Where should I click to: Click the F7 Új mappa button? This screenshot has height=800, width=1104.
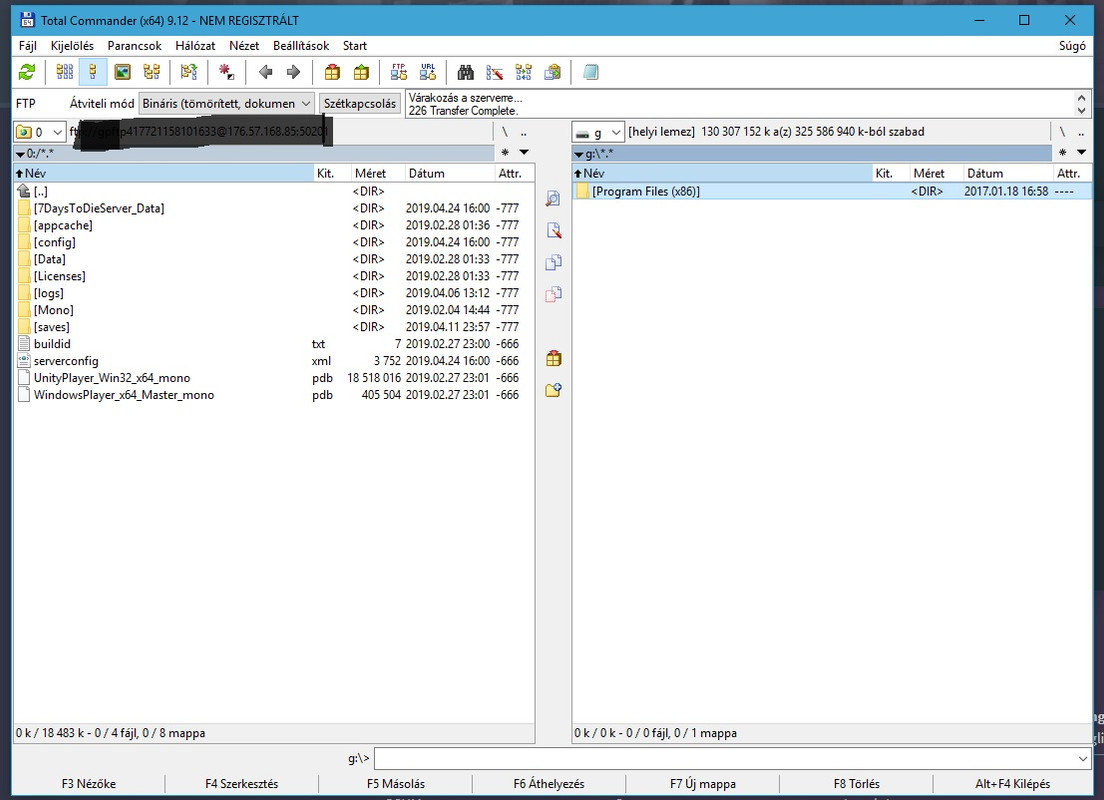(x=703, y=784)
